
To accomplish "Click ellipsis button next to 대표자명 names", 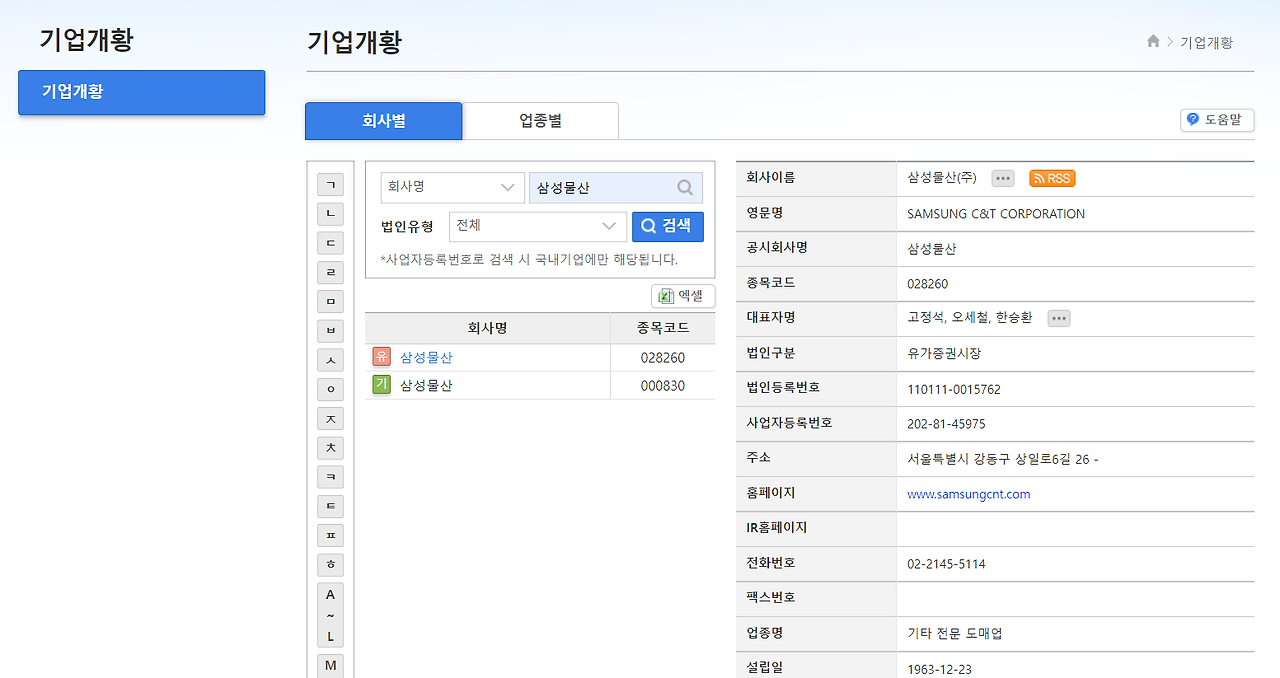I will [1059, 318].
